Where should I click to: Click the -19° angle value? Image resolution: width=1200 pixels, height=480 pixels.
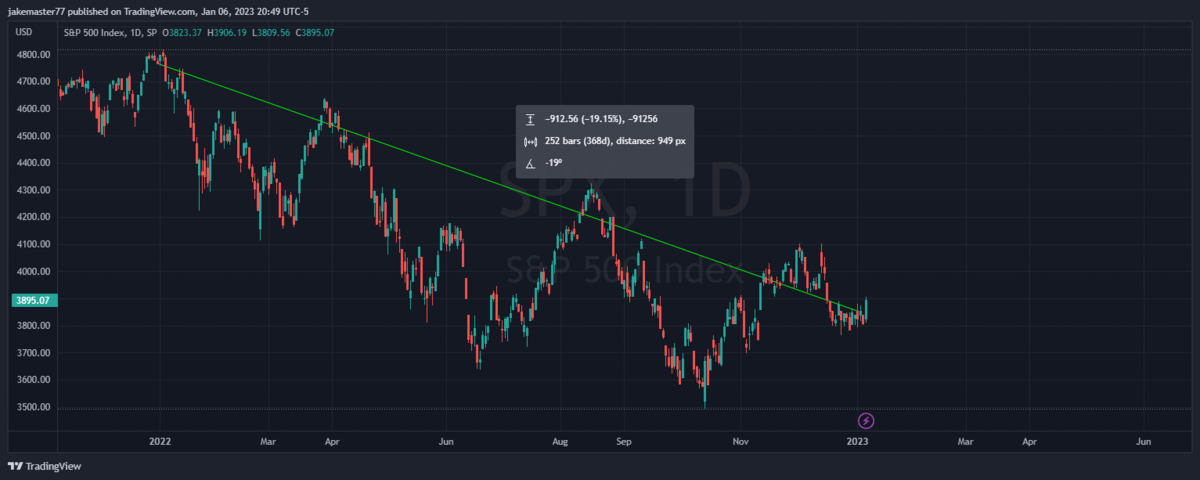point(553,164)
